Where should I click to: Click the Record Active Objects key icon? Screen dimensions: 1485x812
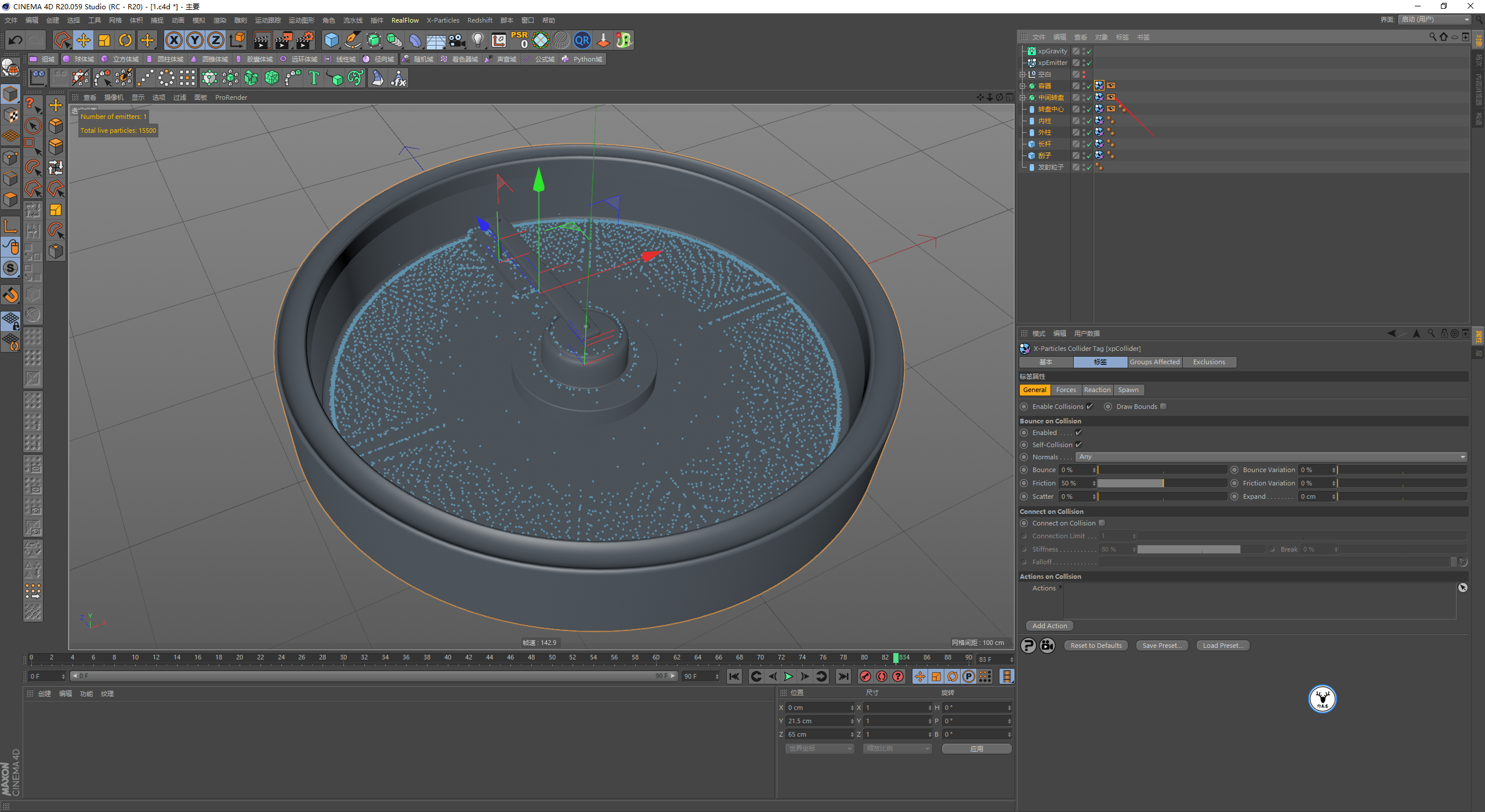[x=865, y=676]
